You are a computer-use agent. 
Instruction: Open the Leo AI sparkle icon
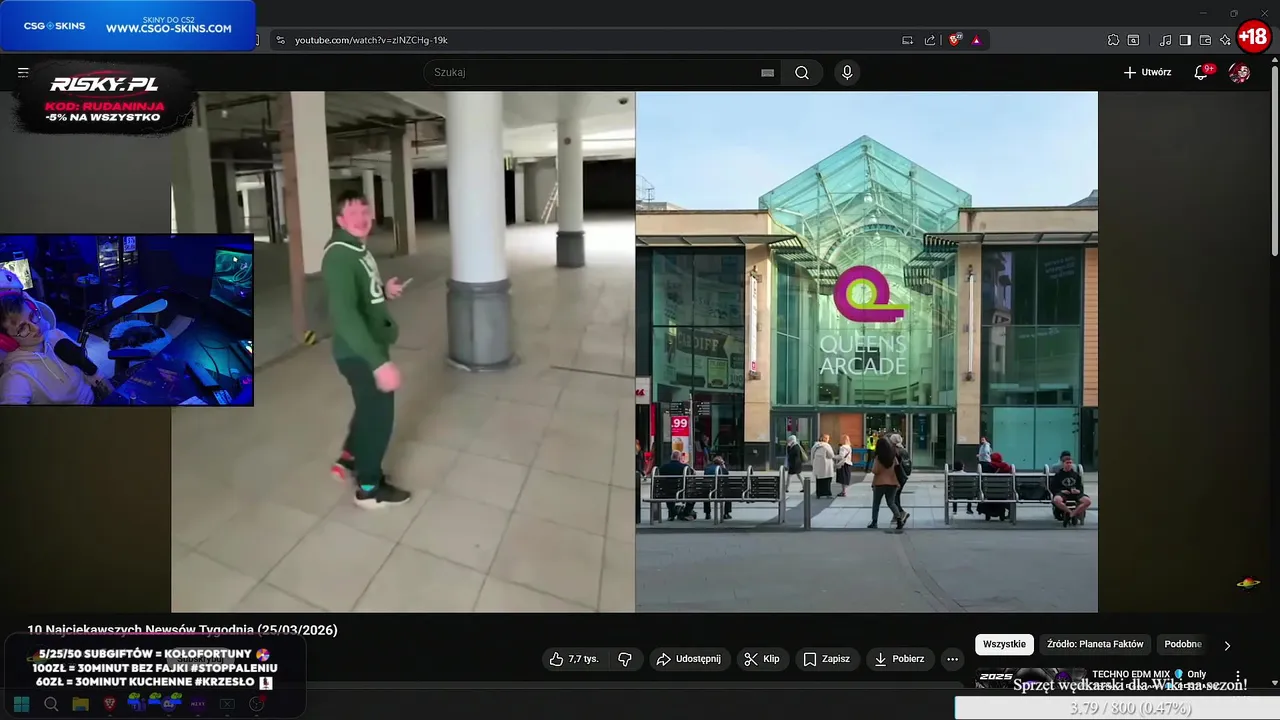(1225, 40)
